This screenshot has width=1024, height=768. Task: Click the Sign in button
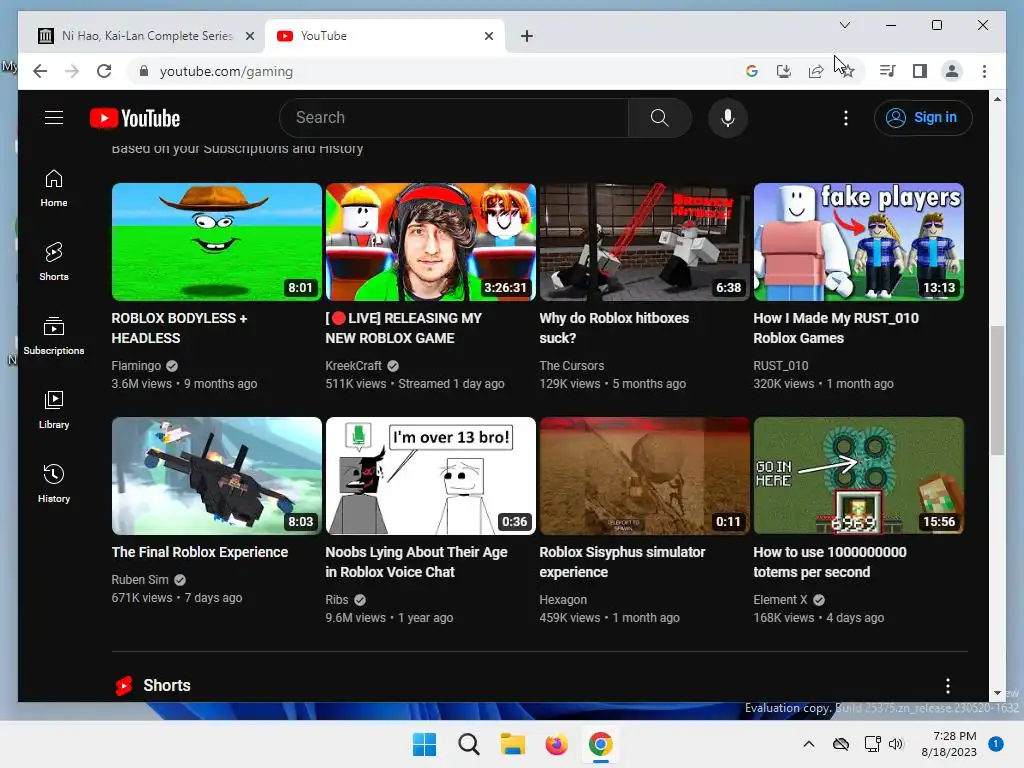(x=923, y=118)
